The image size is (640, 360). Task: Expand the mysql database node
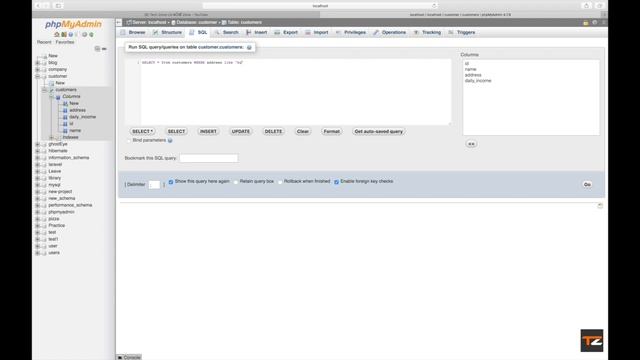tap(38, 185)
